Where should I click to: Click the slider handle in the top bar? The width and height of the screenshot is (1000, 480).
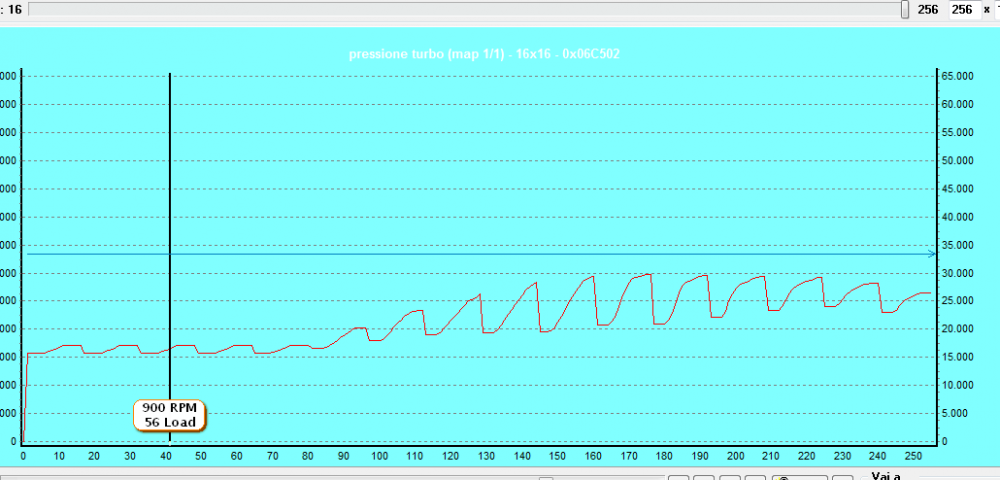tap(905, 9)
